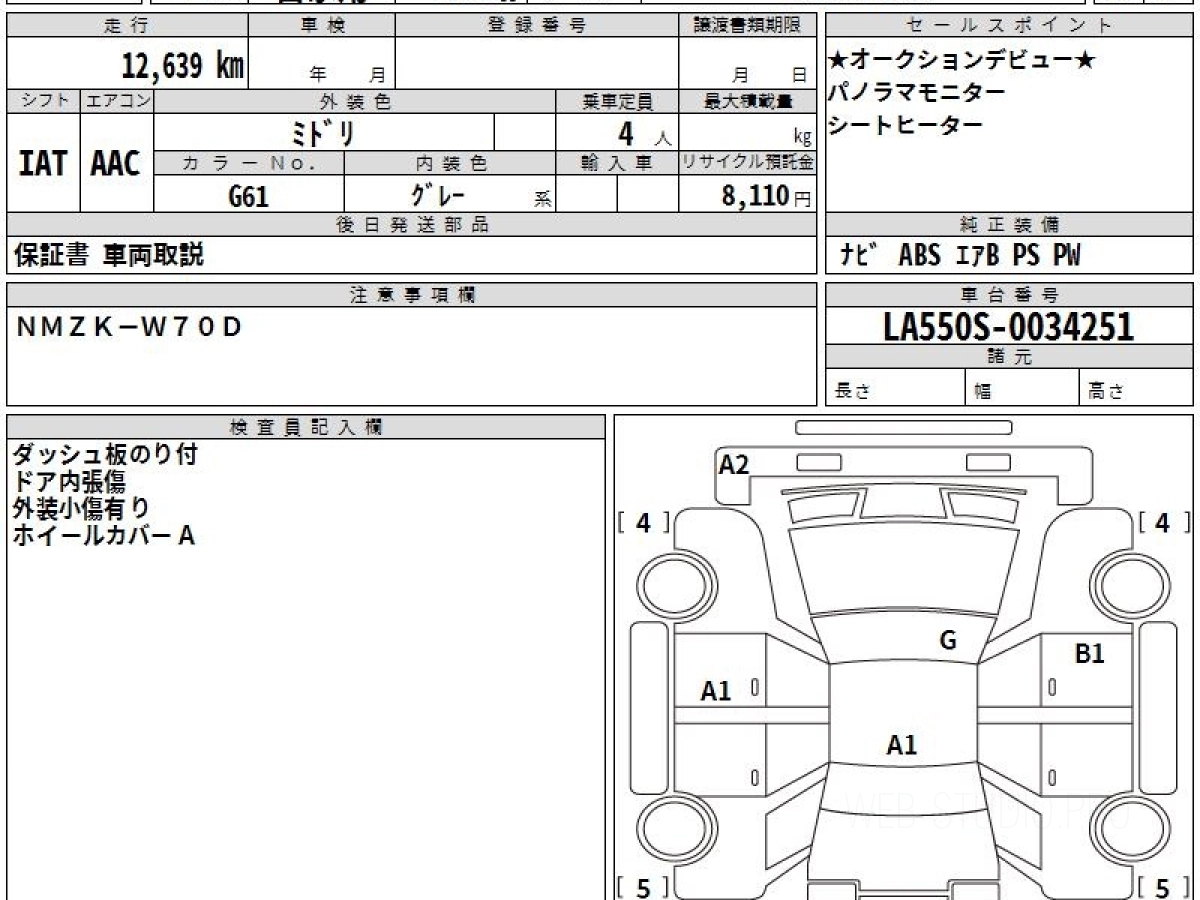
Task: Click the recycle deposit 8,110円
Action: (767, 196)
